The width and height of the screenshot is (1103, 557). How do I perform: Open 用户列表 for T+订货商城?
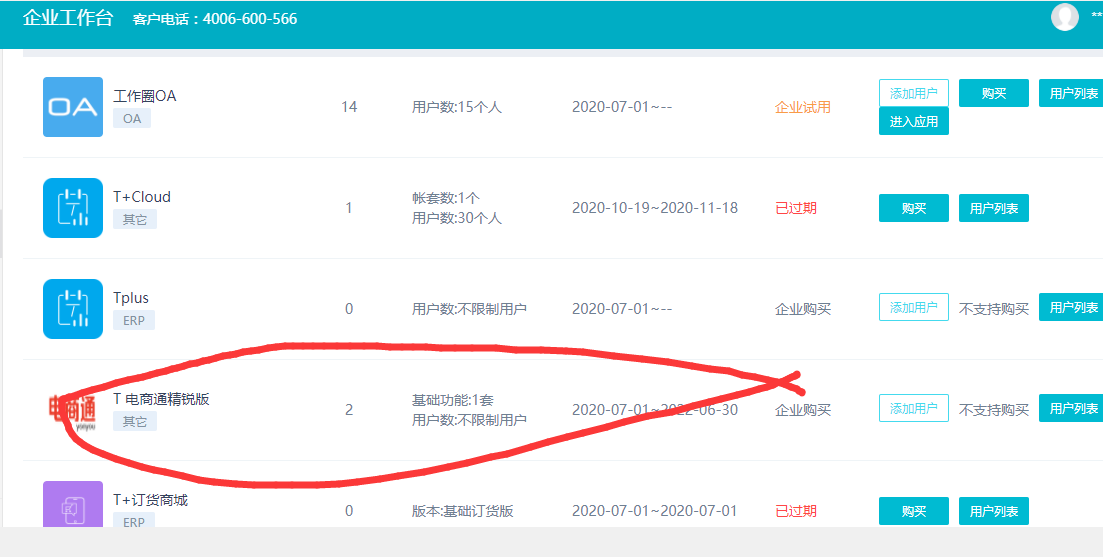[x=994, y=511]
